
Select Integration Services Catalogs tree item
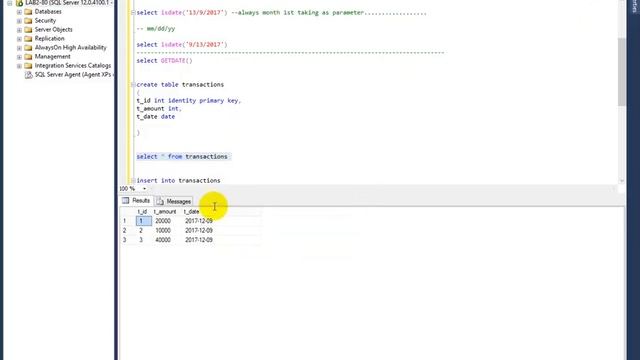point(73,66)
